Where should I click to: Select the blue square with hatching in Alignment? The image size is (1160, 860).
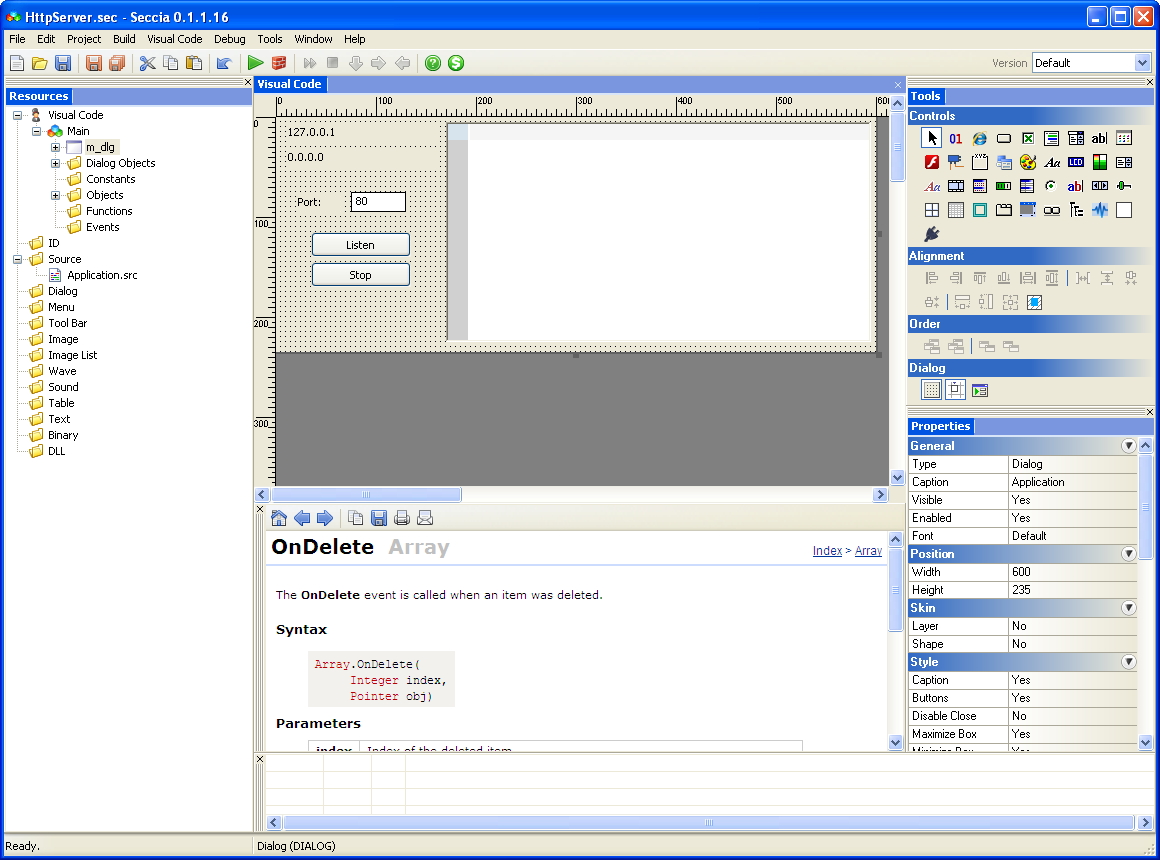pyautogui.click(x=1034, y=302)
